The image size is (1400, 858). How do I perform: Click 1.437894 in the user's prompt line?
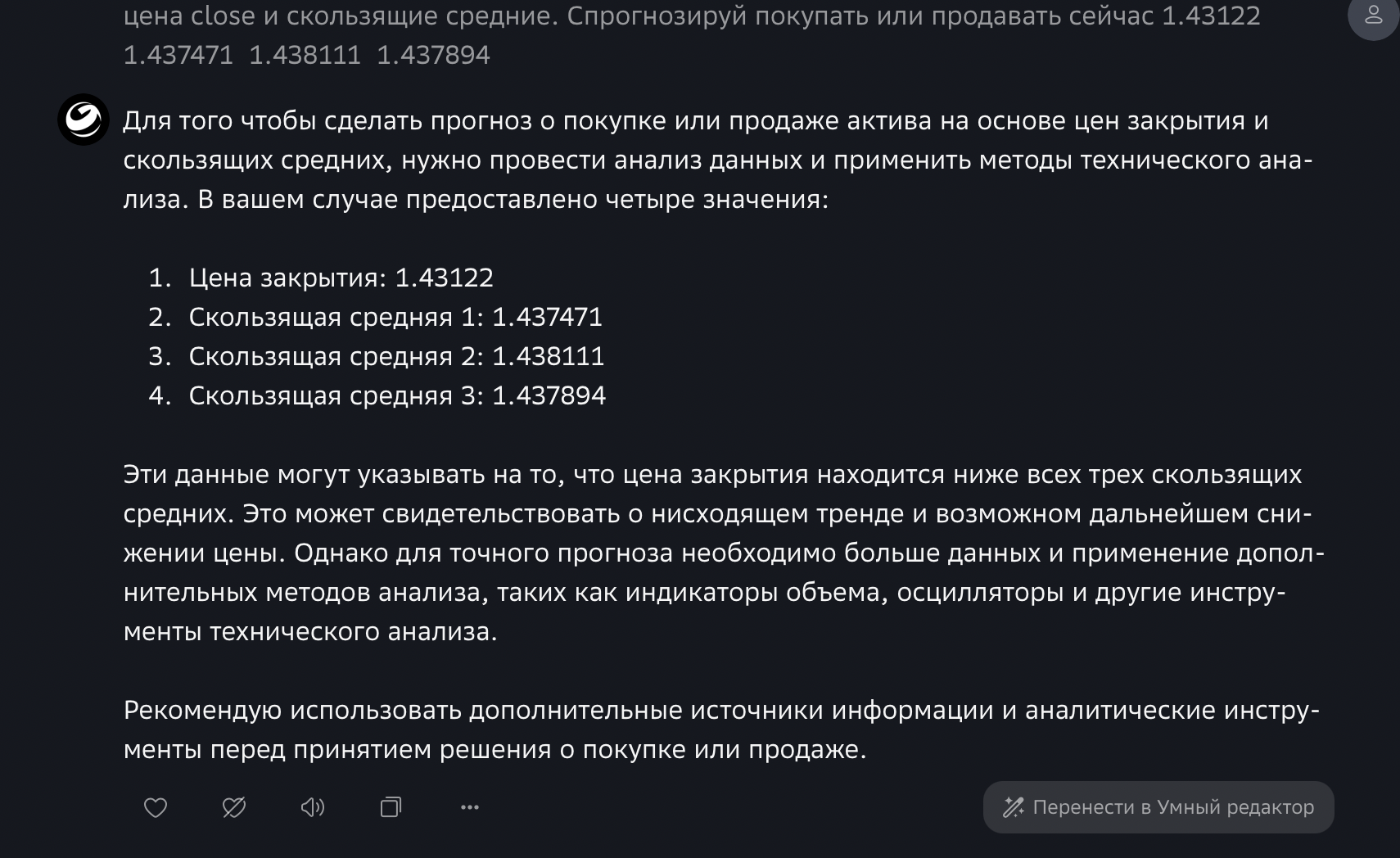click(x=433, y=55)
